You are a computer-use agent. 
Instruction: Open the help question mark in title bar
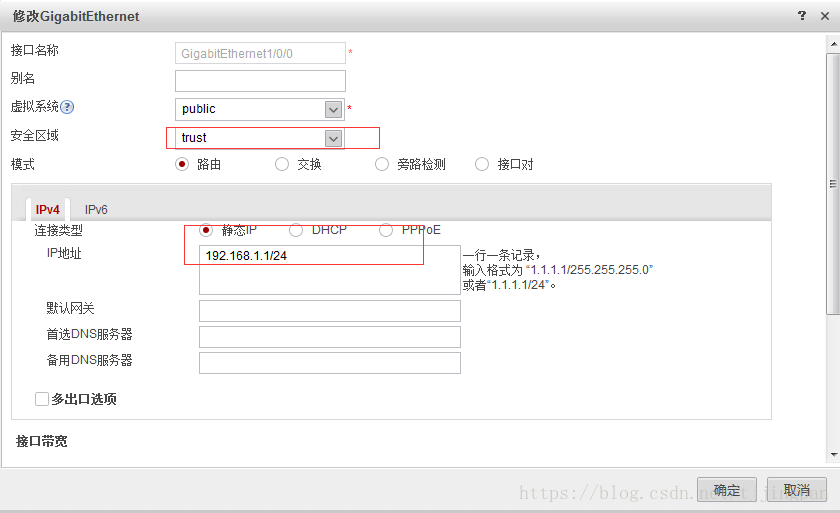click(801, 16)
